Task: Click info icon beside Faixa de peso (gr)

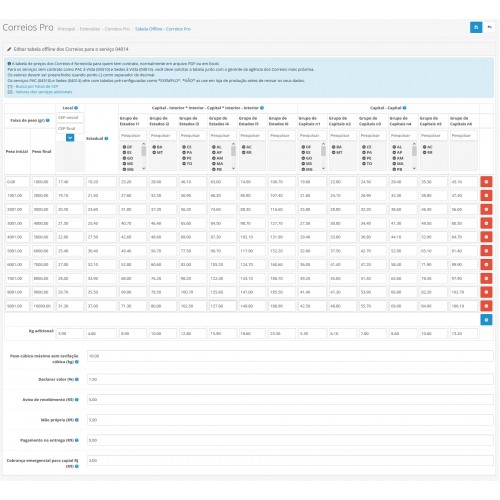Action: (x=48, y=120)
